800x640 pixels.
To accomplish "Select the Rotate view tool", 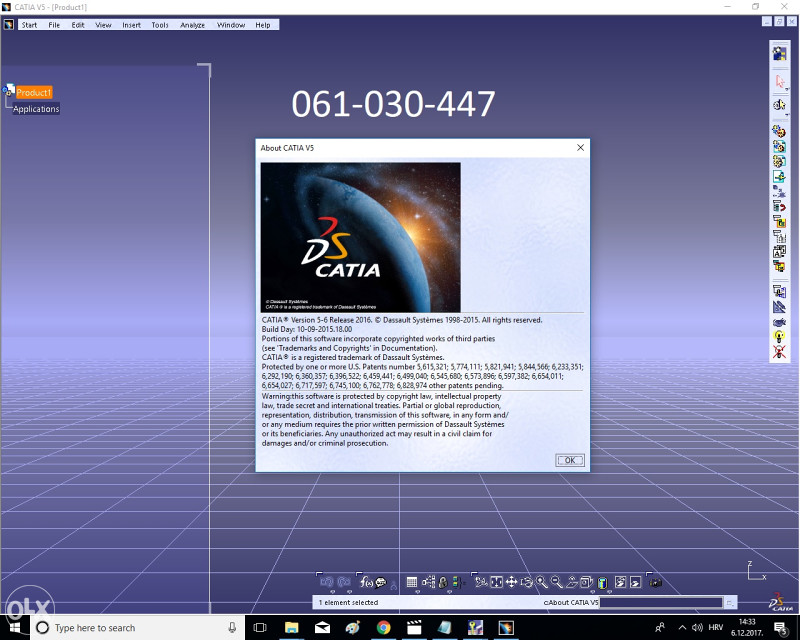I will click(527, 582).
